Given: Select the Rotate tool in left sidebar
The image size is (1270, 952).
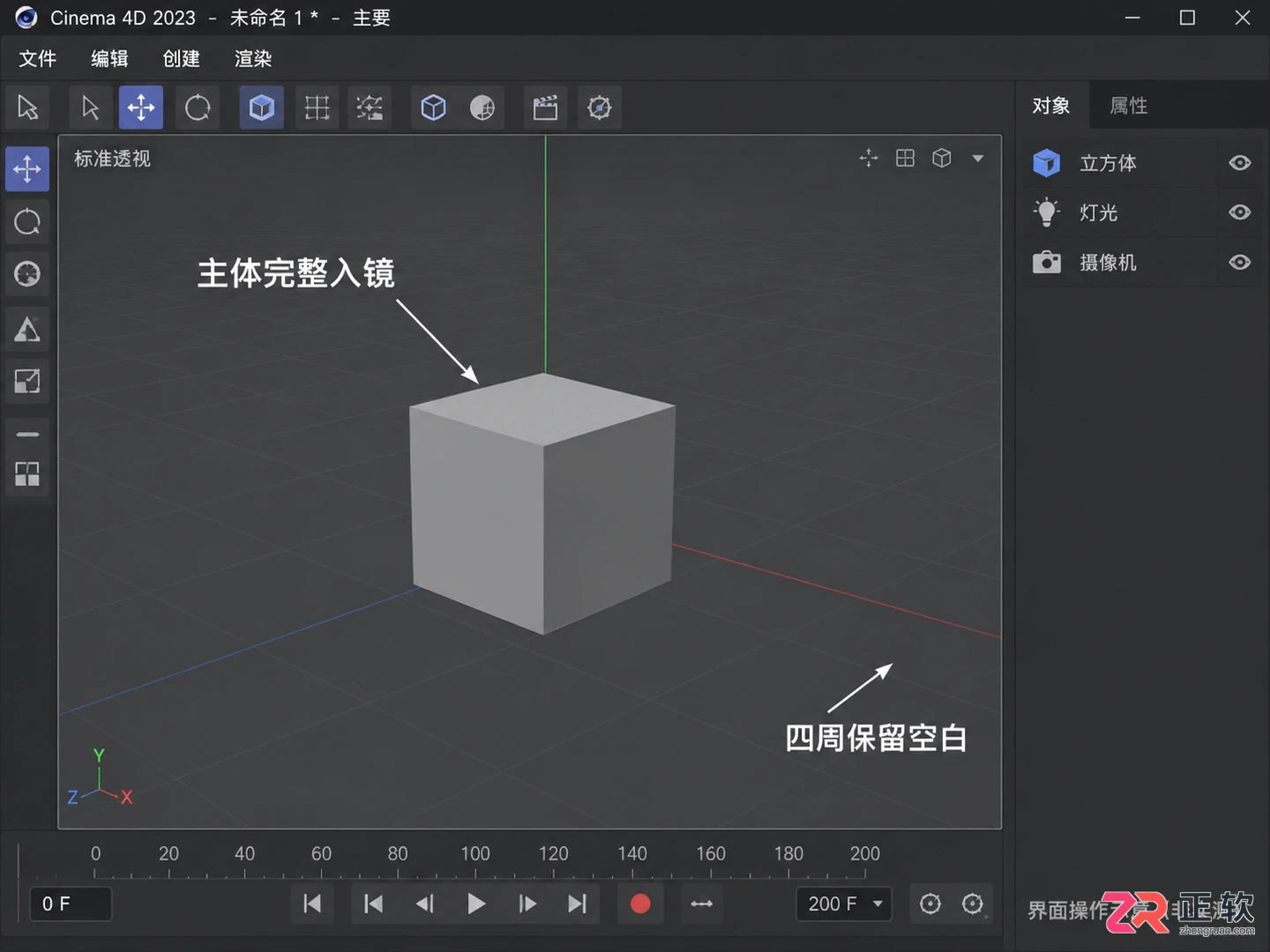Looking at the screenshot, I should tap(27, 221).
